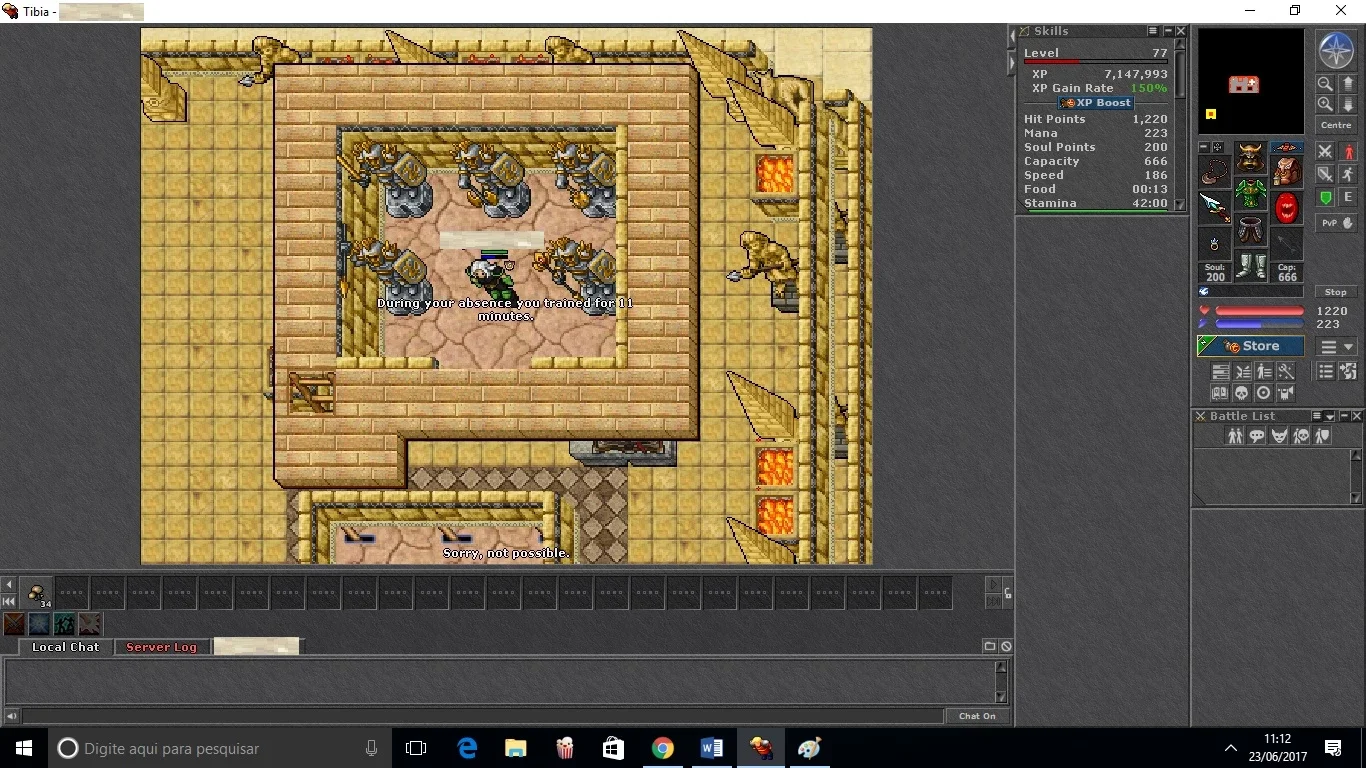The image size is (1366, 768).
Task: Select the necklace equipment slot
Action: point(1214,171)
